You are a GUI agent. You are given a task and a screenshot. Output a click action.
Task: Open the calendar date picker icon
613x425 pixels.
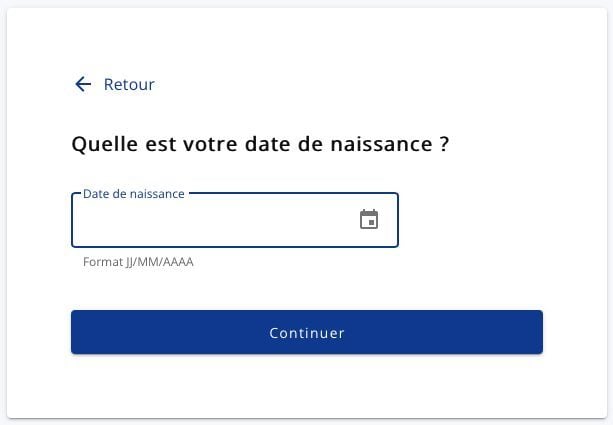(x=369, y=219)
